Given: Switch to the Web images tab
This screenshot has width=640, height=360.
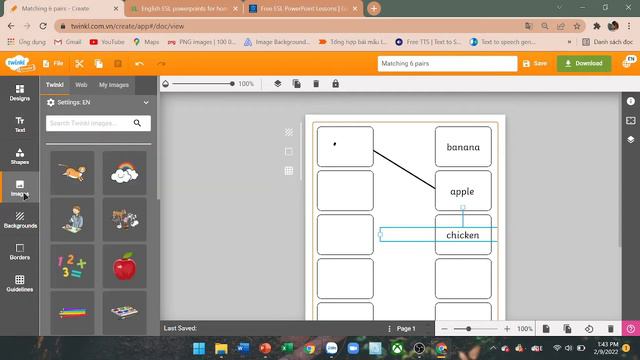Looking at the screenshot, I should [81, 85].
